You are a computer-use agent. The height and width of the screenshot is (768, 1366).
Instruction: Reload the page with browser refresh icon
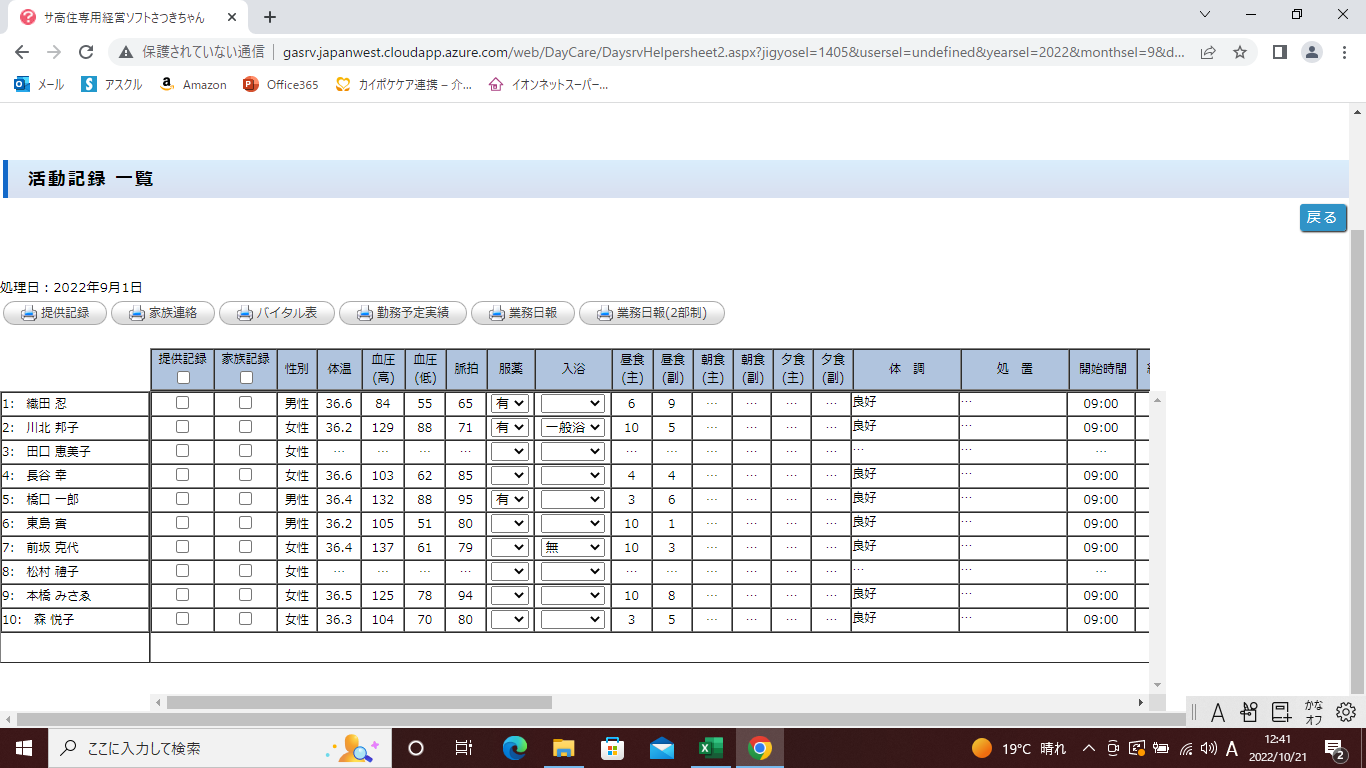point(86,52)
